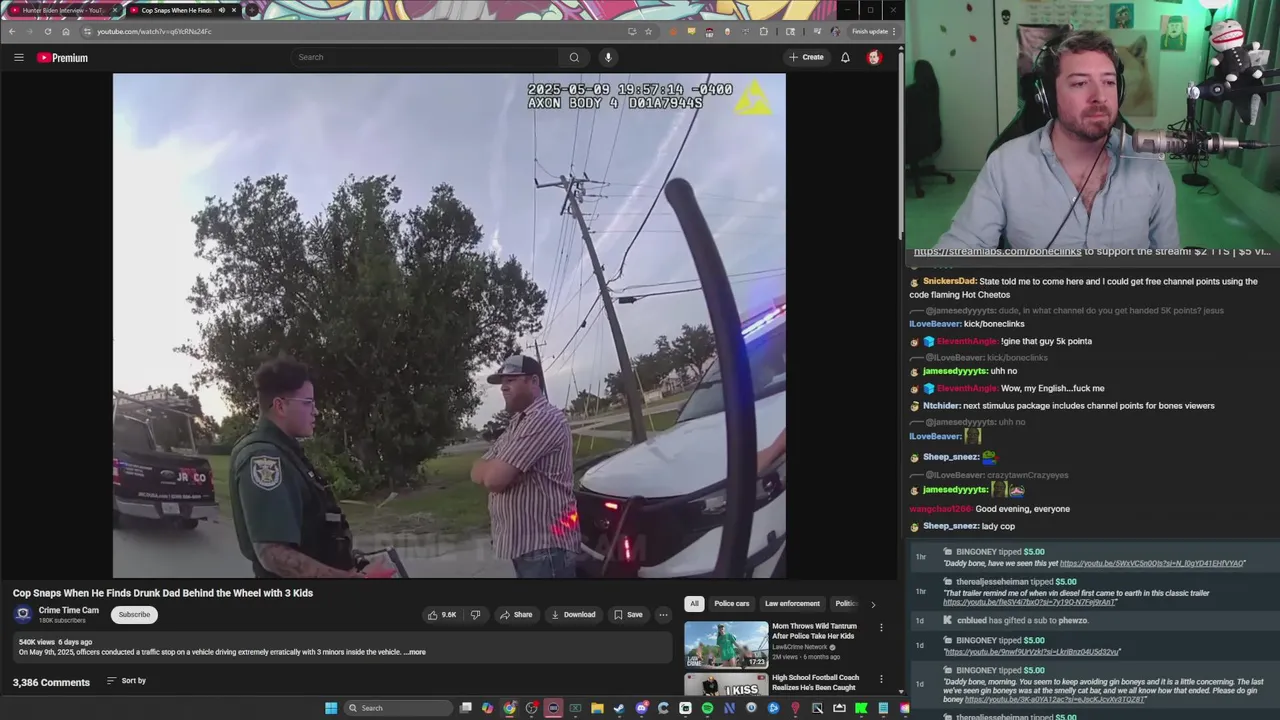Open Windows Start menu
The width and height of the screenshot is (1280, 720).
pyautogui.click(x=331, y=708)
